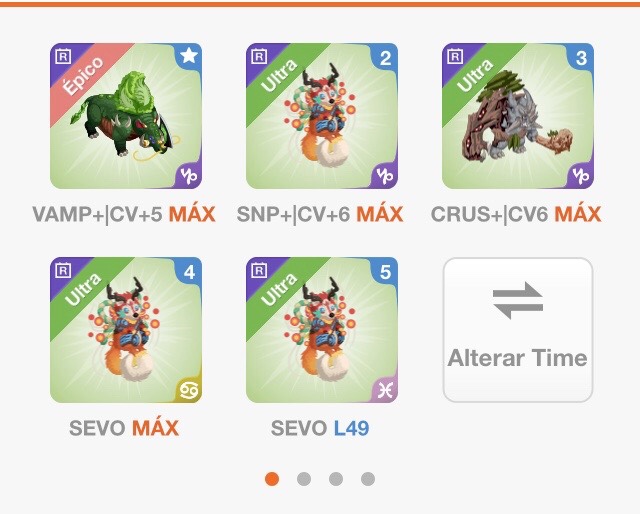Click the Capricorn icon on the CRUS+ card

[x=581, y=176]
